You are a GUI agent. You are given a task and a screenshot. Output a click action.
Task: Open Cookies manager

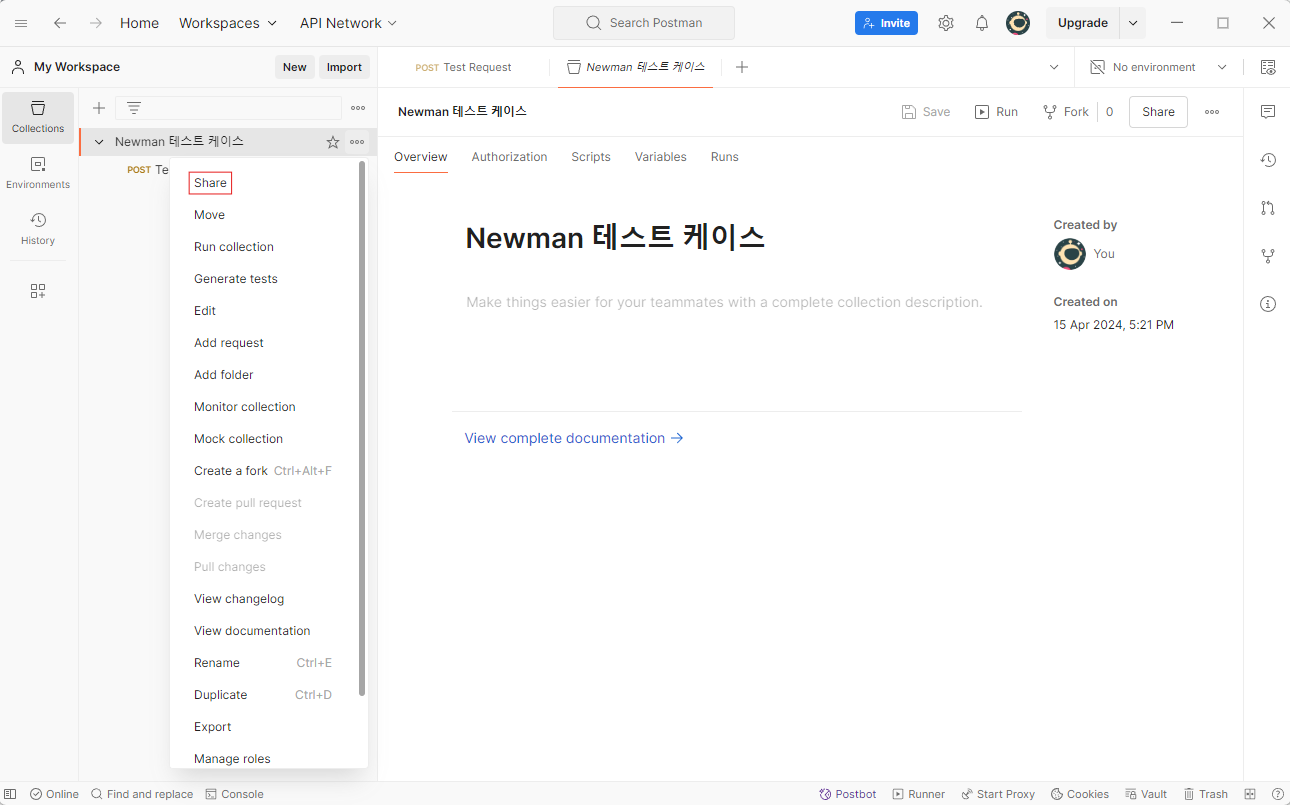pyautogui.click(x=1080, y=794)
